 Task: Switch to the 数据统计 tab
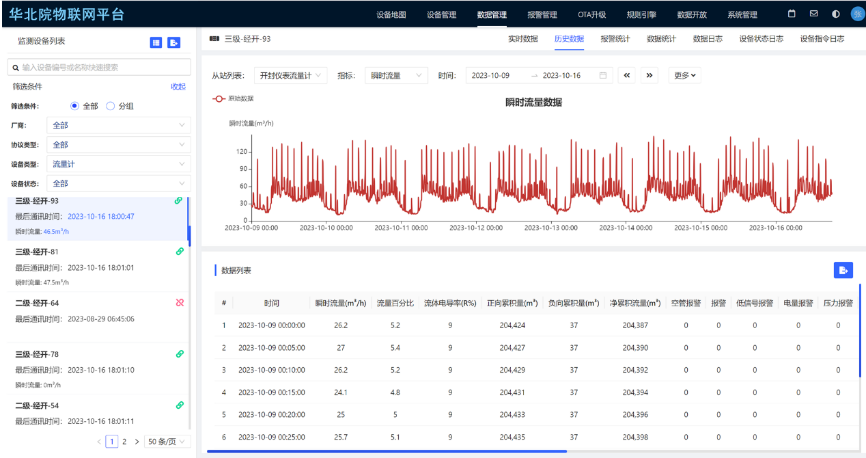[661, 39]
